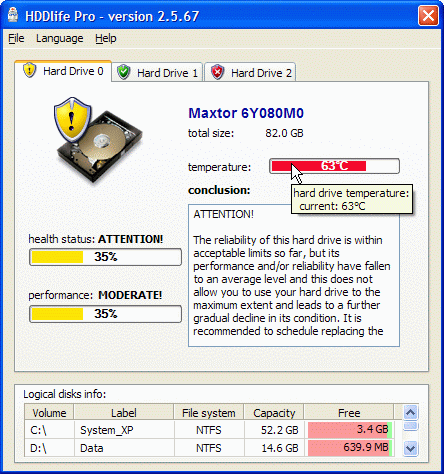Viewport: 444px width, 474px height.
Task: Switch to the Hard Drive 0 tab
Action: (63, 71)
